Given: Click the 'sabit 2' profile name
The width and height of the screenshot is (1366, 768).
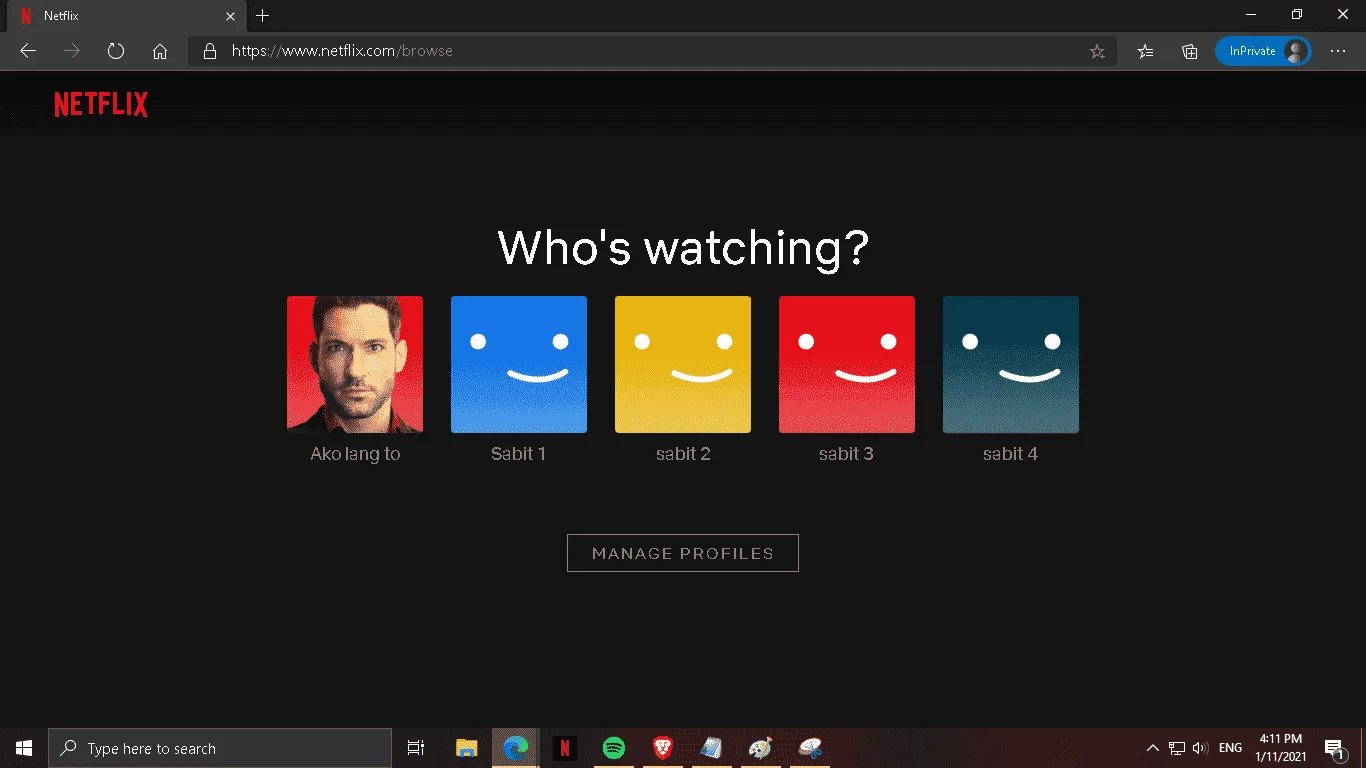Looking at the screenshot, I should 683,454.
